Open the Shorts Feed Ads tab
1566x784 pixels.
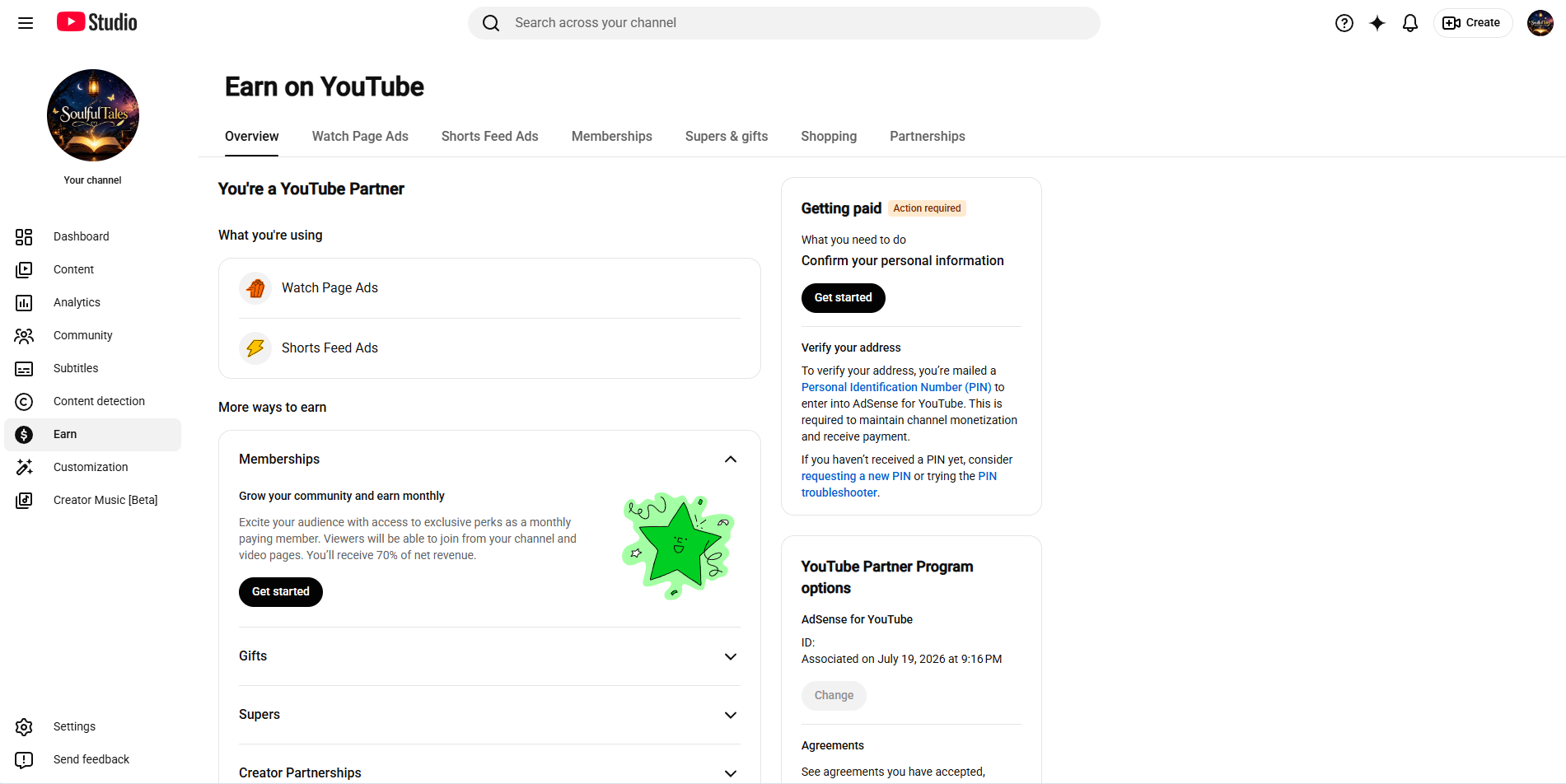point(490,137)
